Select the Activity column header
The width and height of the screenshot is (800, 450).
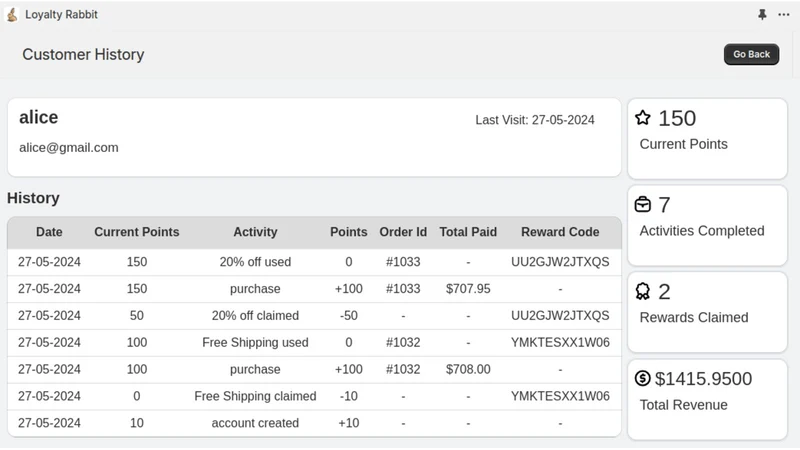tap(255, 232)
